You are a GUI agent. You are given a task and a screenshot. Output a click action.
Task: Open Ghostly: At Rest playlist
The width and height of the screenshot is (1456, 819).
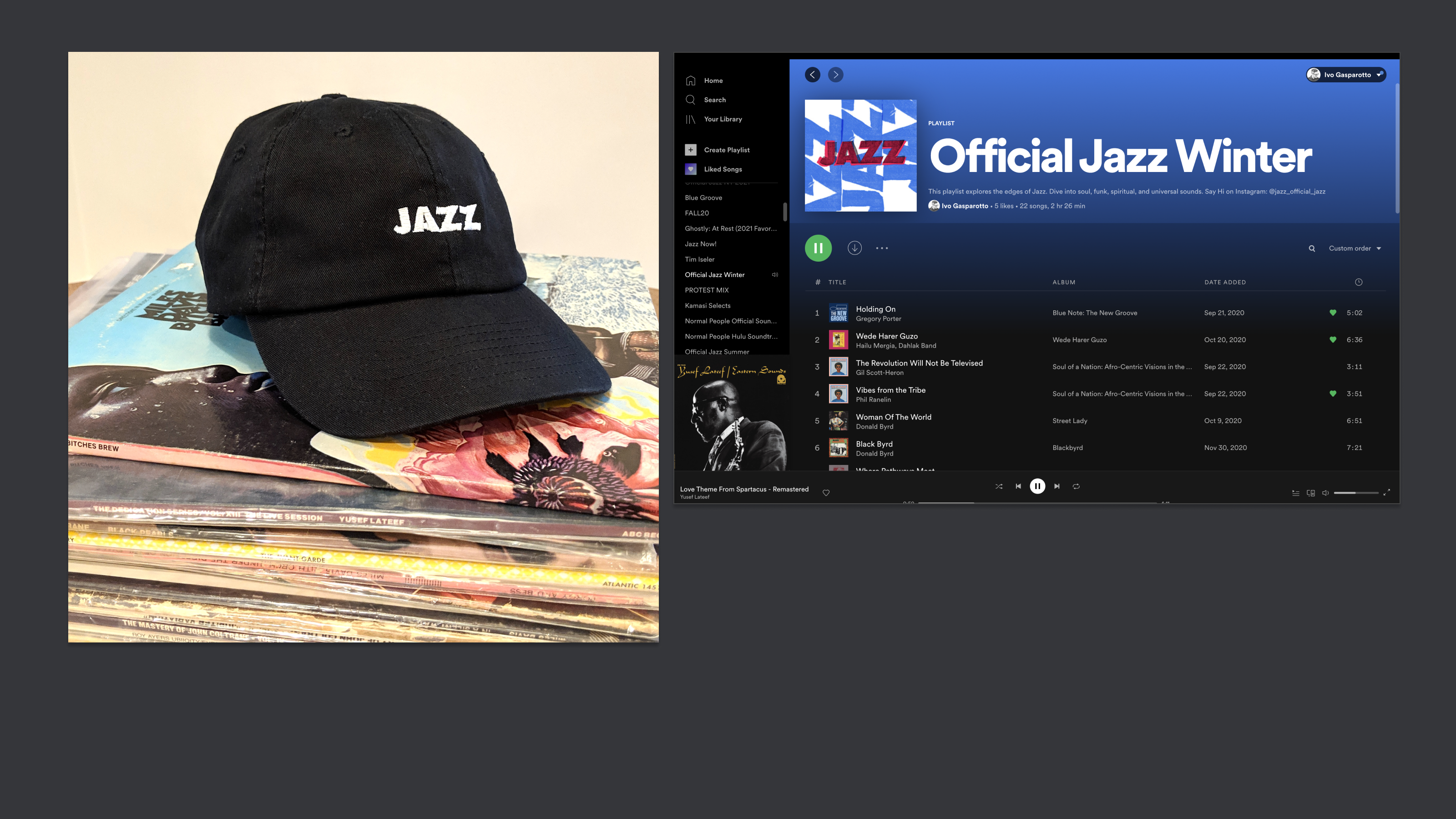tap(731, 228)
